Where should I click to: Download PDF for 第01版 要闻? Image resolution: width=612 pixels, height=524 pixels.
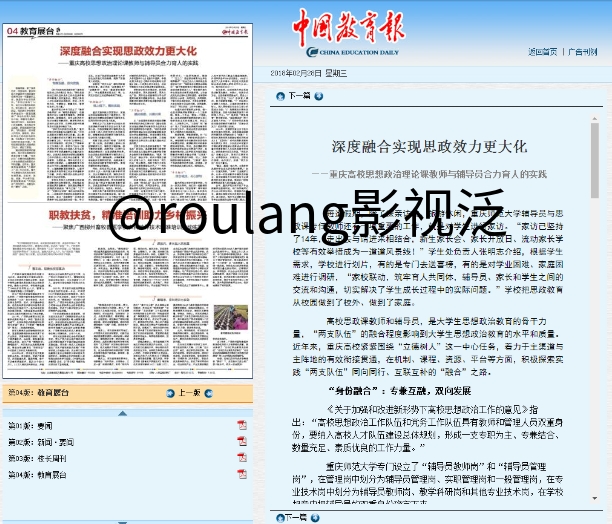(242, 425)
